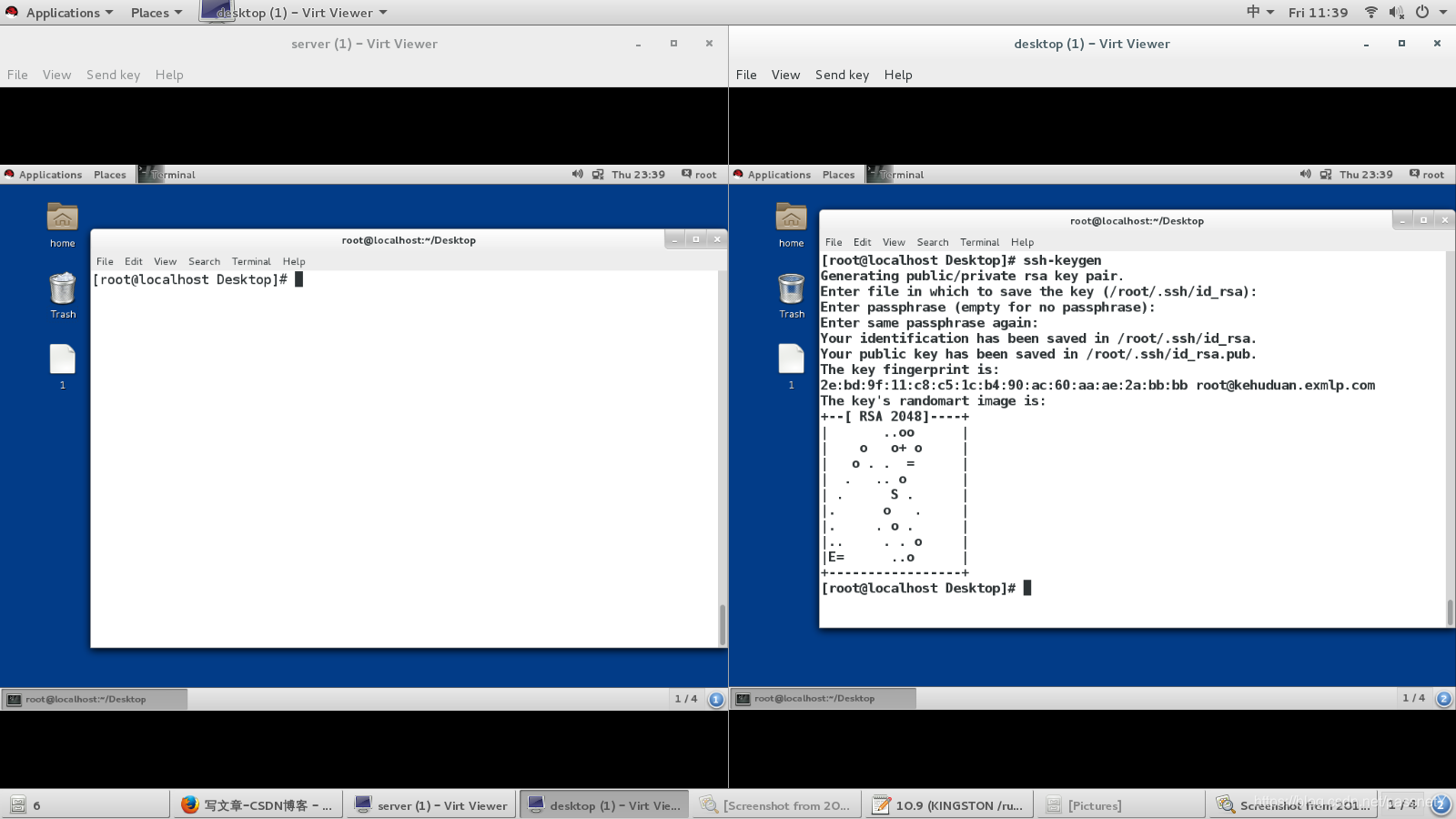
Task: Click host clock Fri 11:39
Action: click(x=1318, y=12)
